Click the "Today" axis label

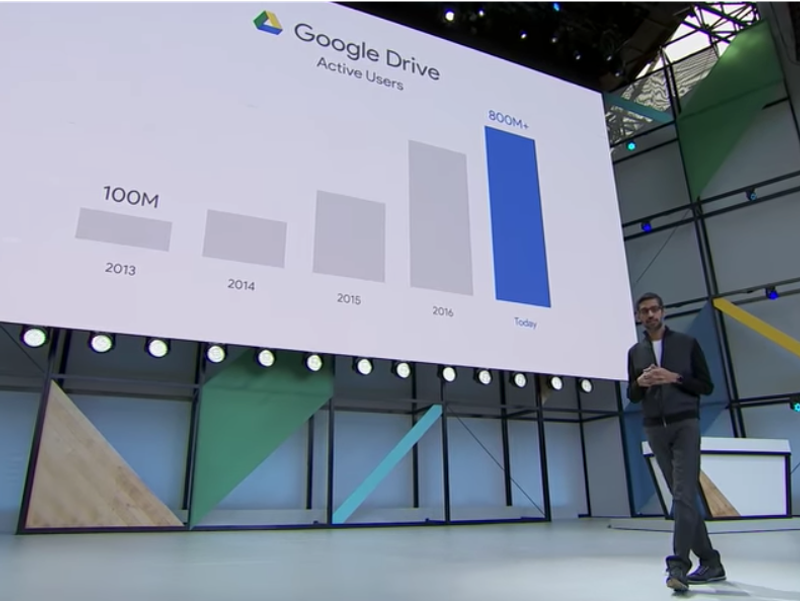[526, 322]
